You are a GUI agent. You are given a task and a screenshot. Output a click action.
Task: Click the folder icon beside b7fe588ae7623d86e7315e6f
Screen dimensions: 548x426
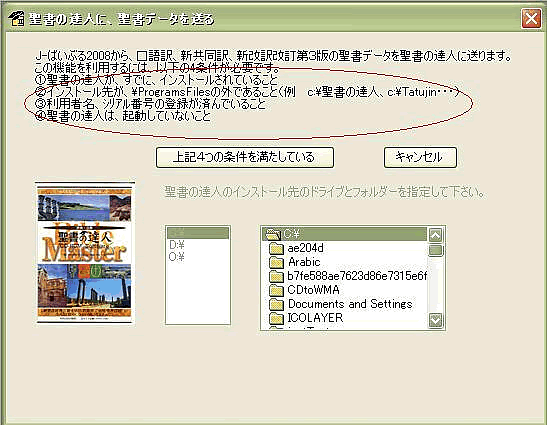[x=276, y=276]
